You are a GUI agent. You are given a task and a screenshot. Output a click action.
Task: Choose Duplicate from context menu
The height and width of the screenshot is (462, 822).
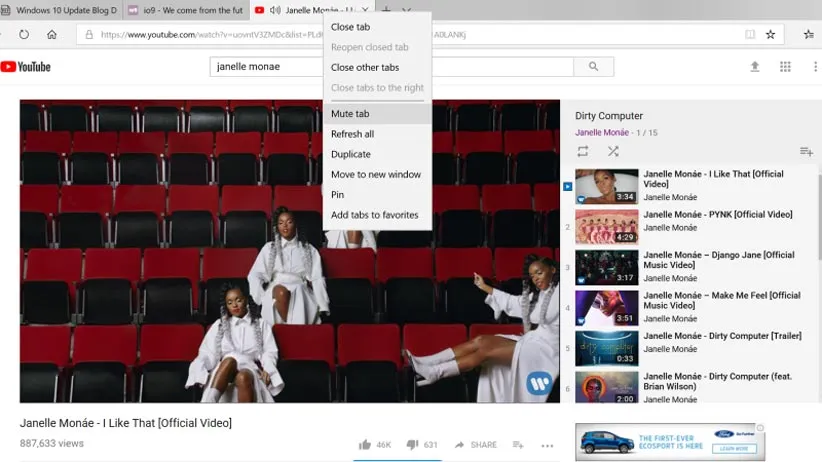(x=351, y=154)
